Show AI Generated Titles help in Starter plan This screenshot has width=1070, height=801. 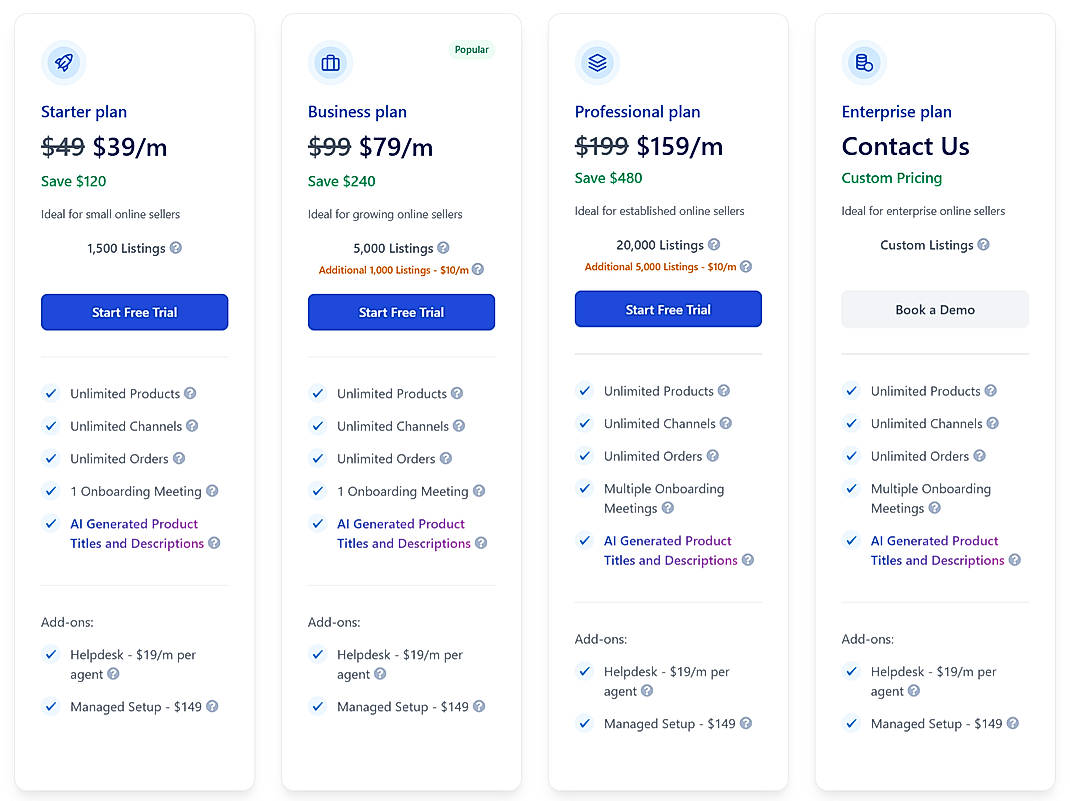pyautogui.click(x=214, y=543)
